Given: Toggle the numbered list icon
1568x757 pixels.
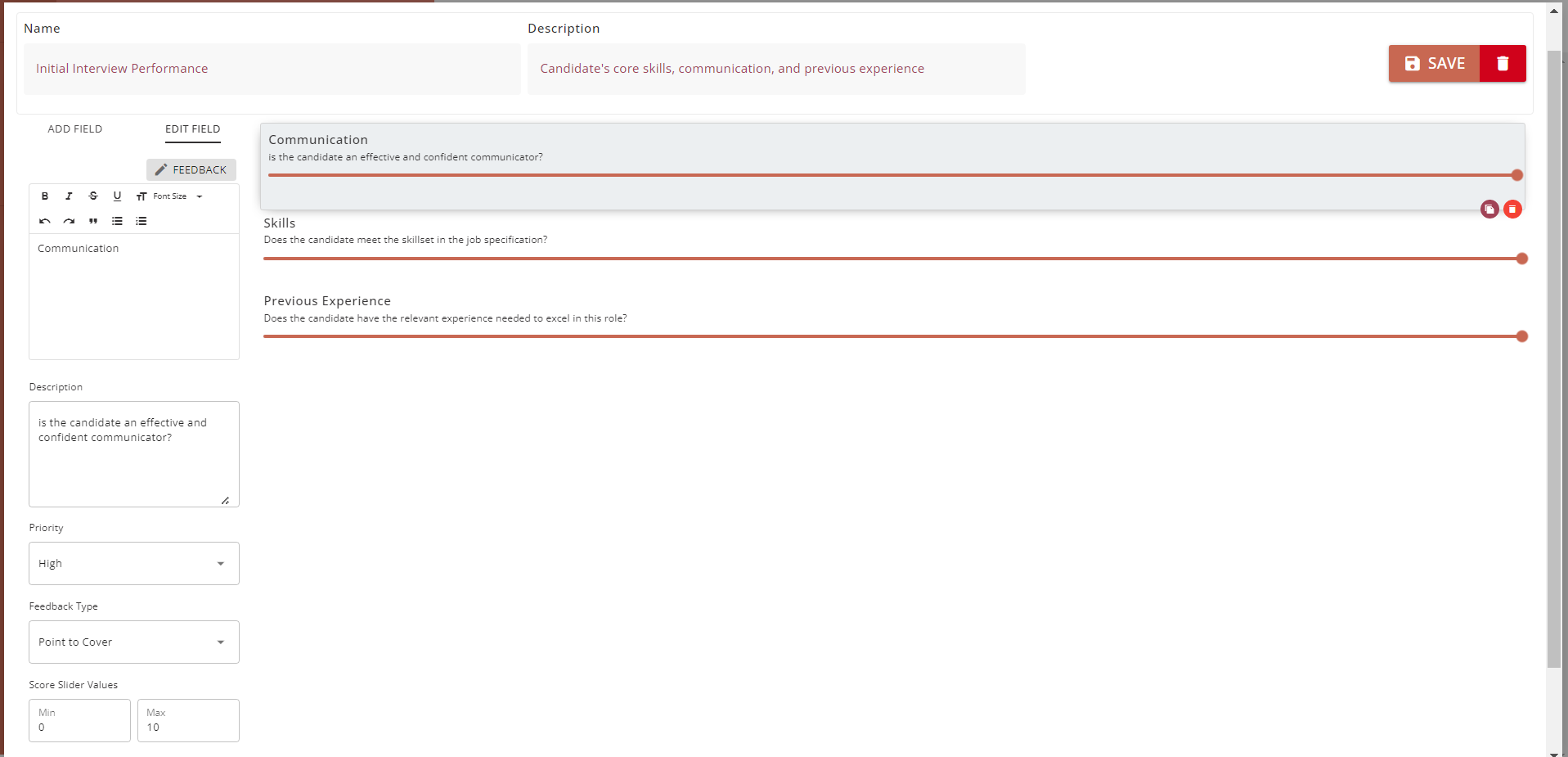Looking at the screenshot, I should tap(142, 221).
